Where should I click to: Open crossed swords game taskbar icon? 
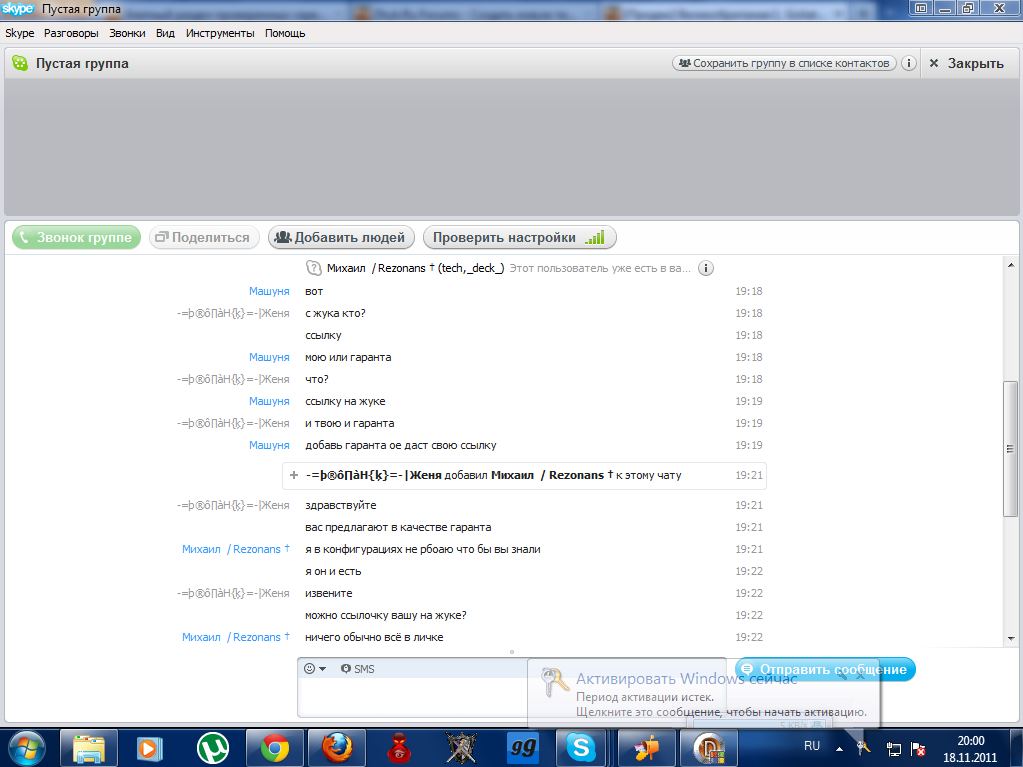pyautogui.click(x=461, y=748)
